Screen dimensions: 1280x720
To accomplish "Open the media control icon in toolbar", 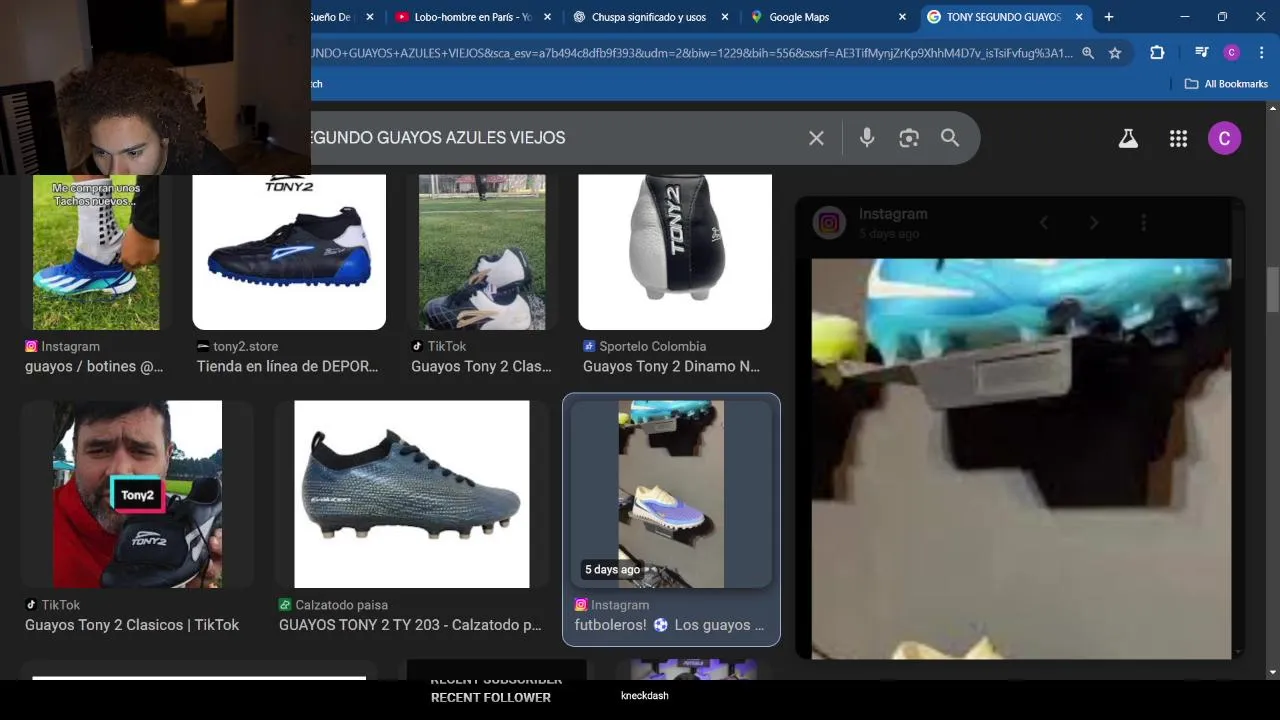I will (x=1201, y=53).
